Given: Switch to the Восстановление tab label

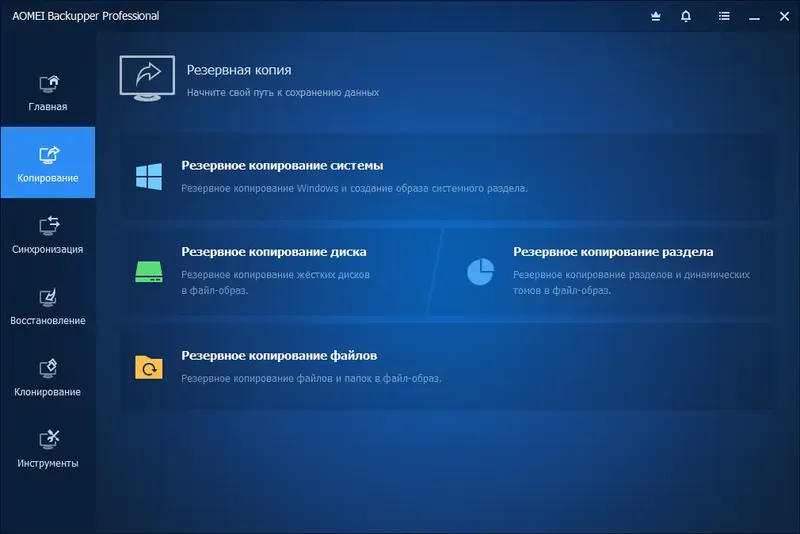Looking at the screenshot, I should point(48,321).
